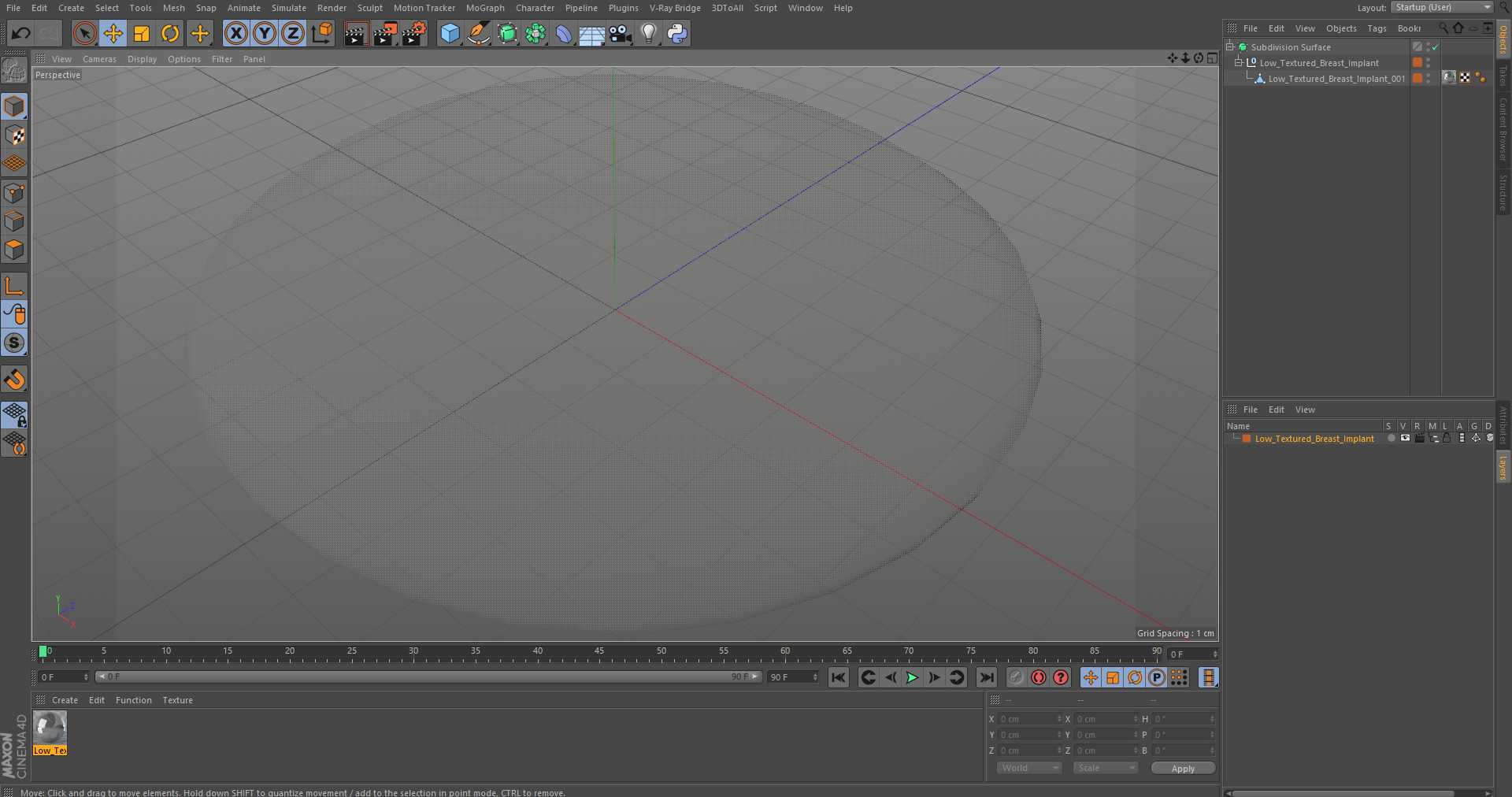1512x797 pixels.
Task: Select the Live Selection tool
Action: tap(84, 33)
